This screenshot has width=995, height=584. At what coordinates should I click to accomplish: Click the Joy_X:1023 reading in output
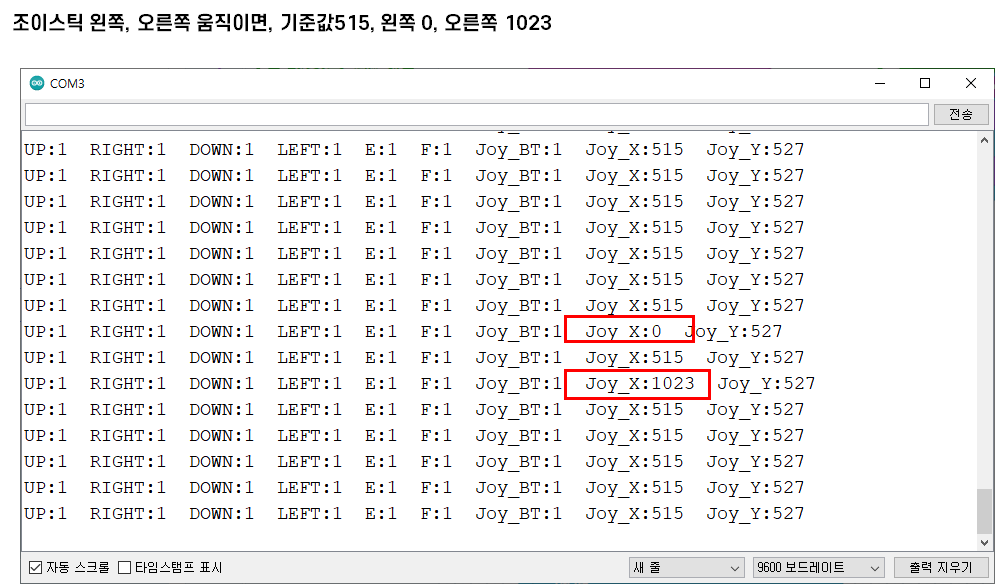coord(640,383)
